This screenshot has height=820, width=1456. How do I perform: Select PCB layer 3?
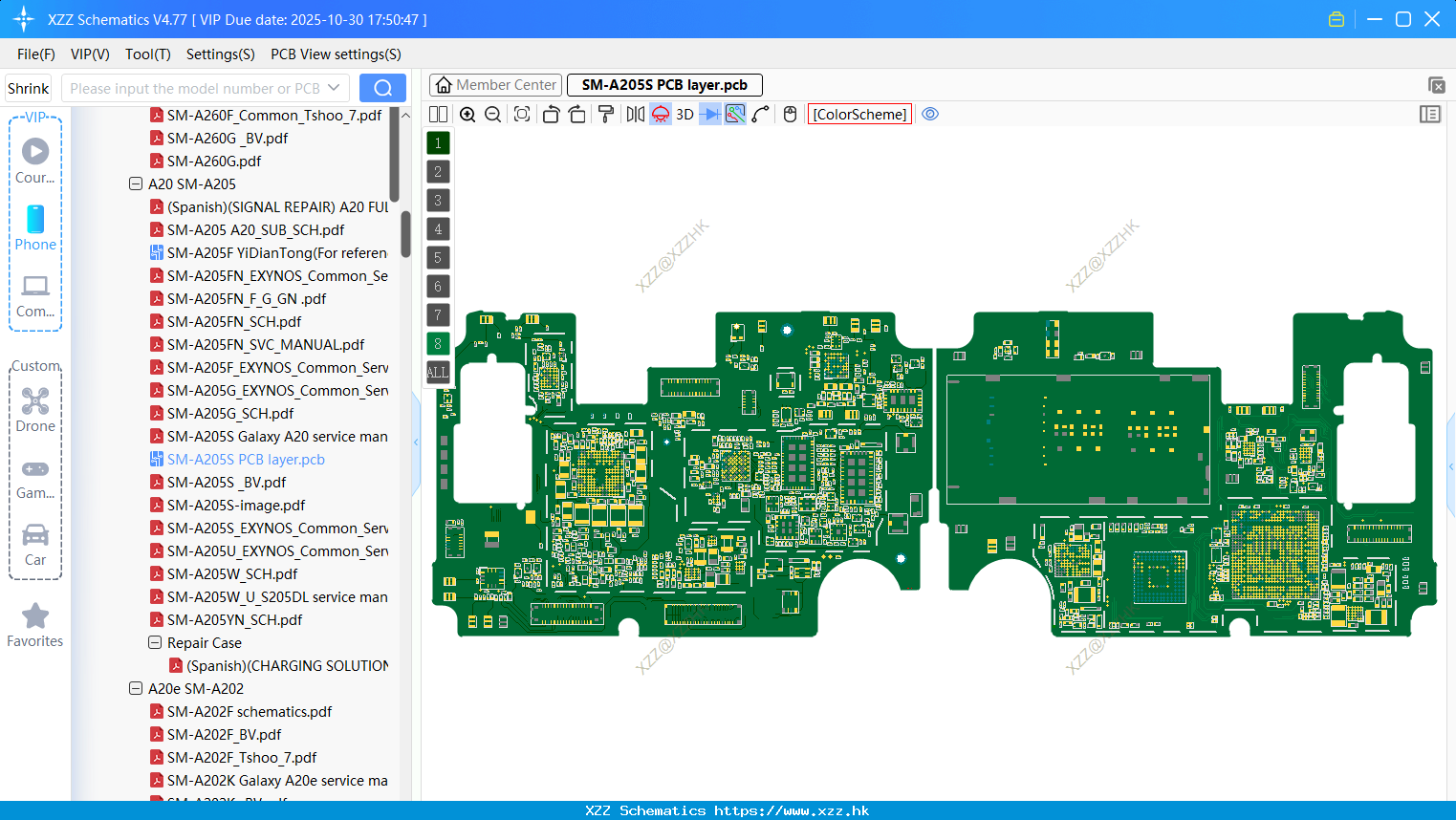(x=438, y=201)
